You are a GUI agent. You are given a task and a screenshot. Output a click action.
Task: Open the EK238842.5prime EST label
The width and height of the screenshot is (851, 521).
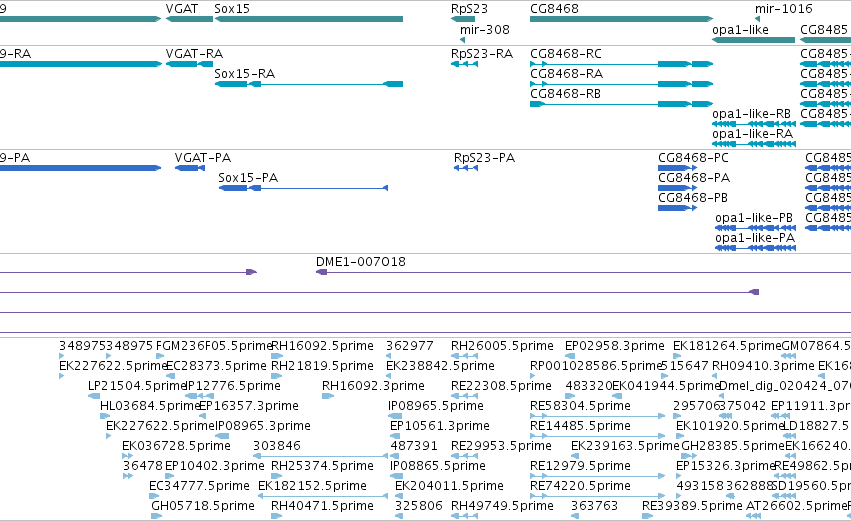(440, 366)
